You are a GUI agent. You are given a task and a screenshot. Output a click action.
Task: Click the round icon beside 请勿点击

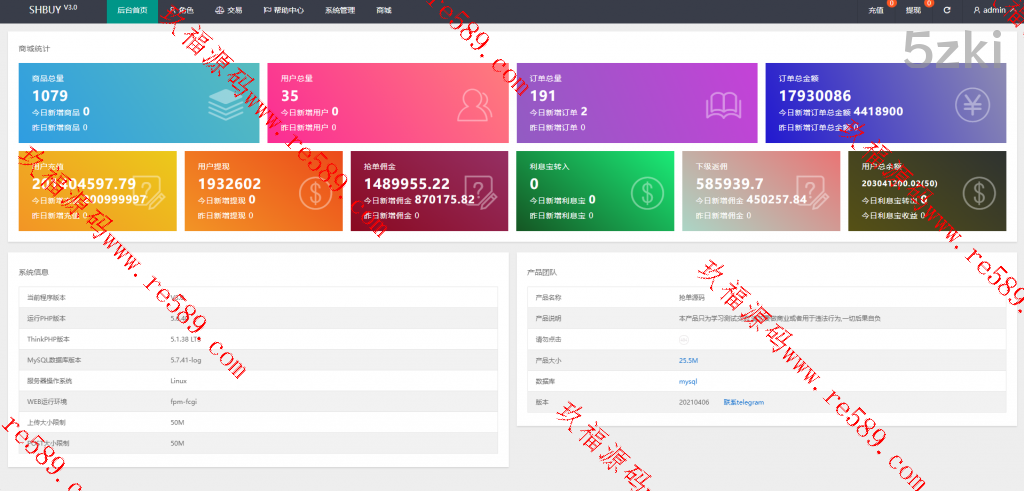pos(683,339)
